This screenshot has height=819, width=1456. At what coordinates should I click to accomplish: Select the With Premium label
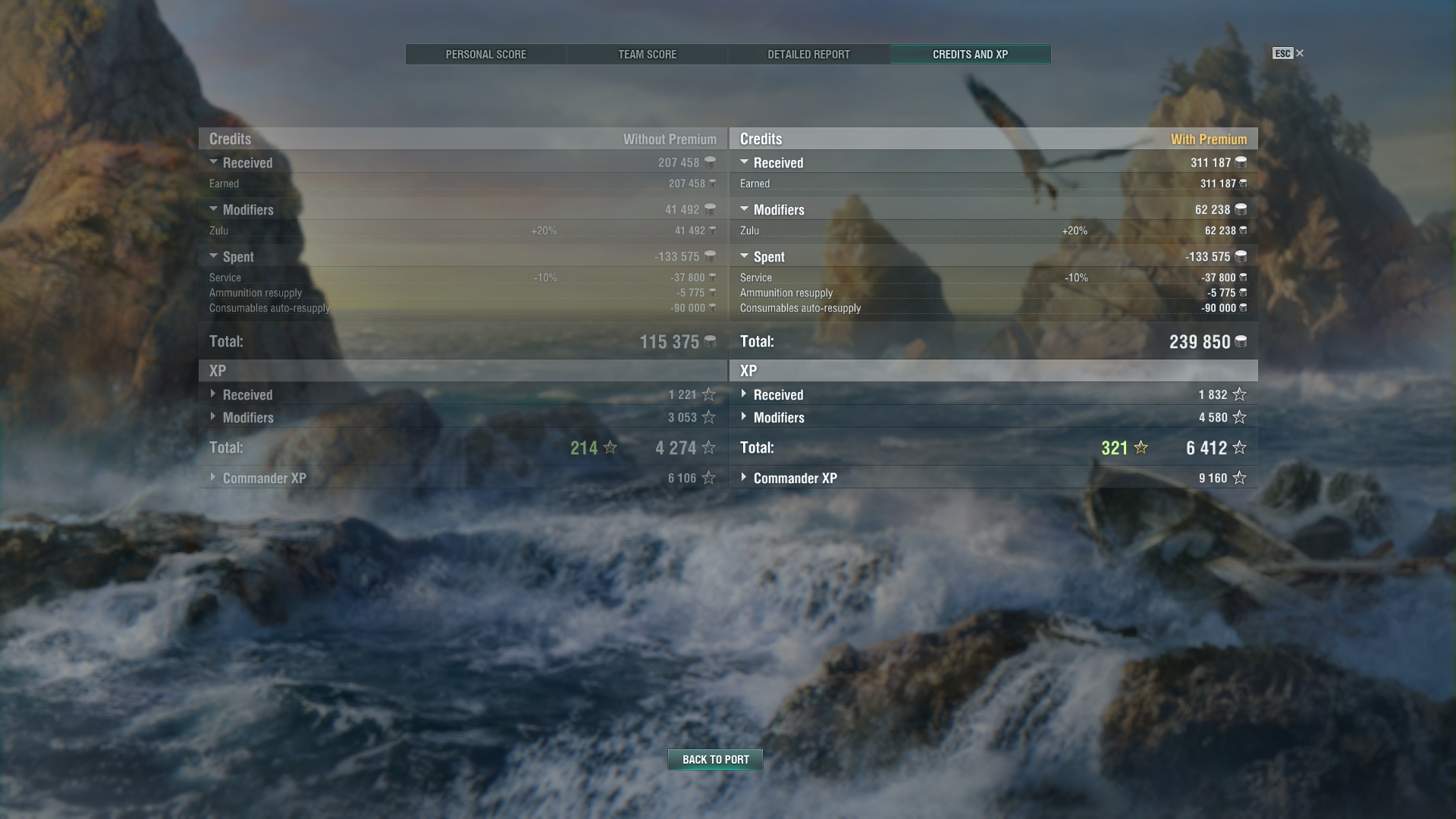point(1209,140)
